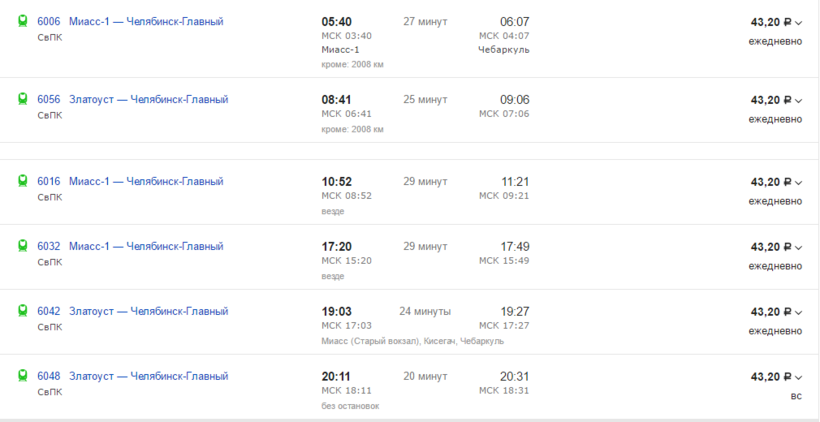Follow the 6016 Миасс-1 — Челябинск-Главный link
Viewport: 820px width, 422px height.
coord(130,181)
